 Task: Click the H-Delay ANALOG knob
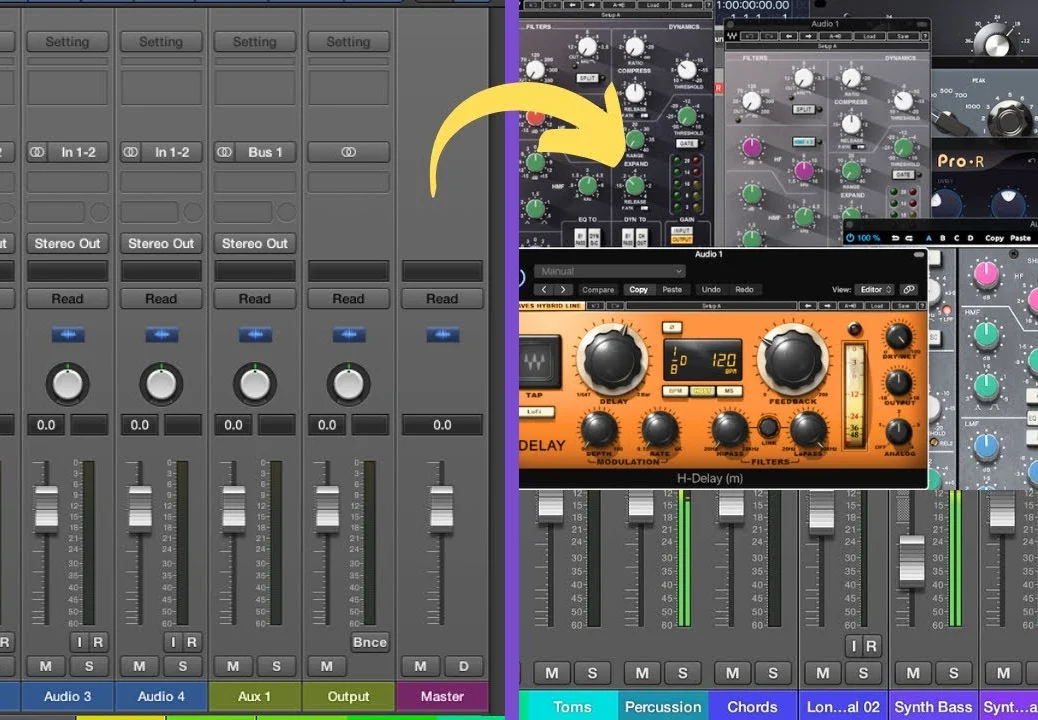click(898, 431)
